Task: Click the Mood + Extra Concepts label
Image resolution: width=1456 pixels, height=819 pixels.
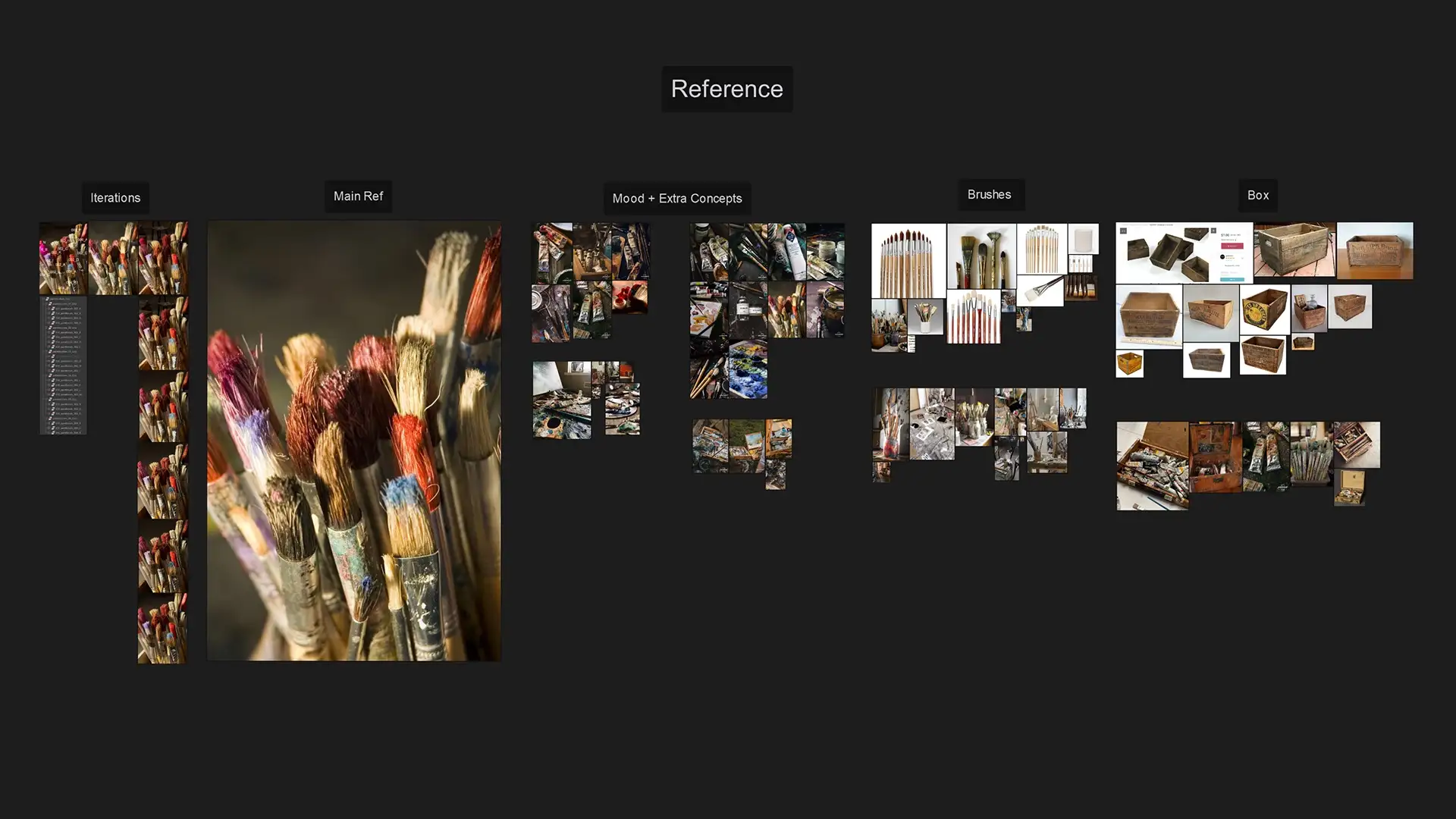Action: (x=676, y=199)
